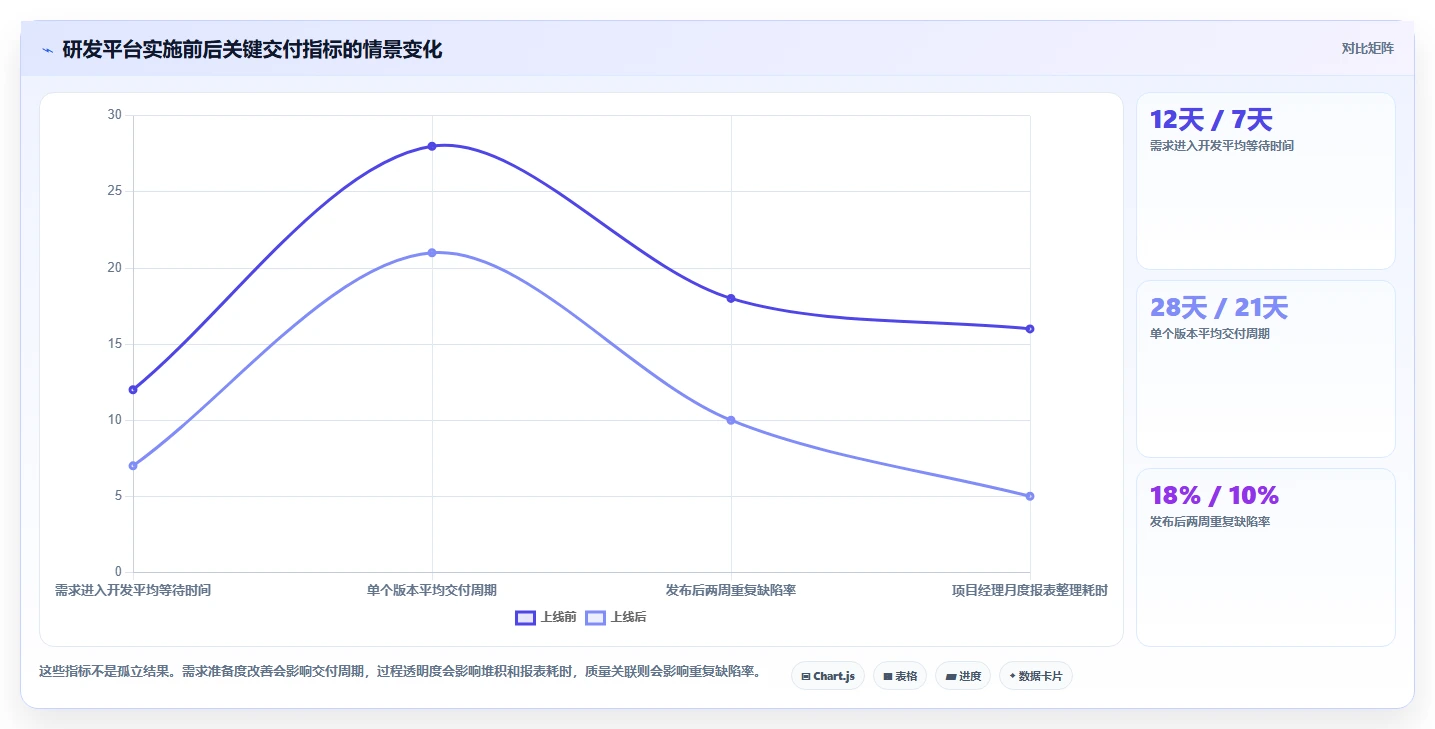Image resolution: width=1435 pixels, height=729 pixels.
Task: Click axis label 单个版本平均交付周期 under chart
Action: pyautogui.click(x=432, y=590)
